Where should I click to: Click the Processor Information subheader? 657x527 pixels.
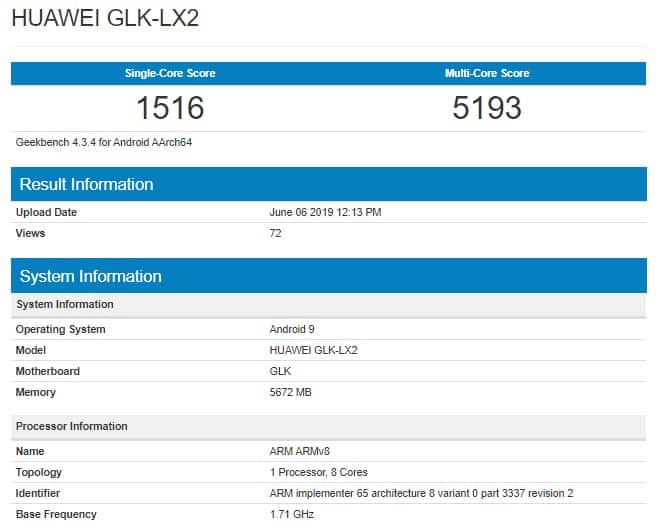[72, 426]
